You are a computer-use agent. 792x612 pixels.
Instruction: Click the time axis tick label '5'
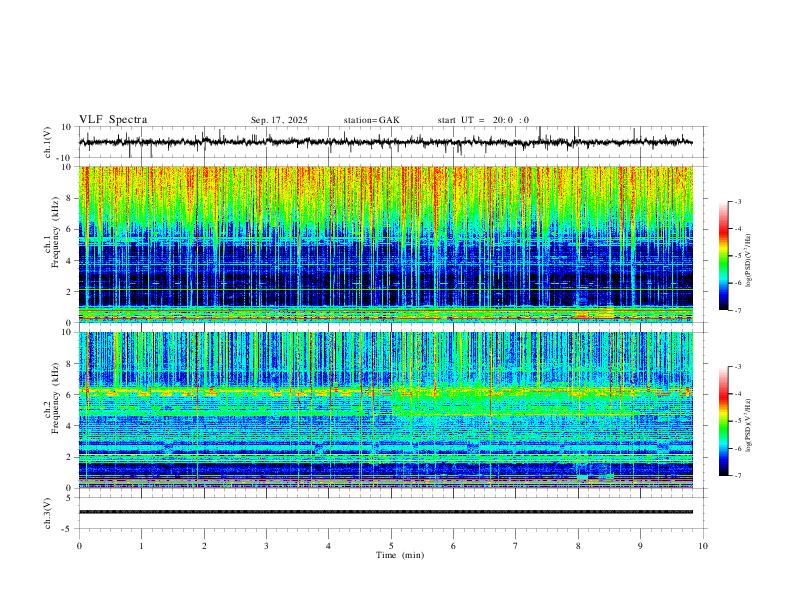tap(391, 546)
